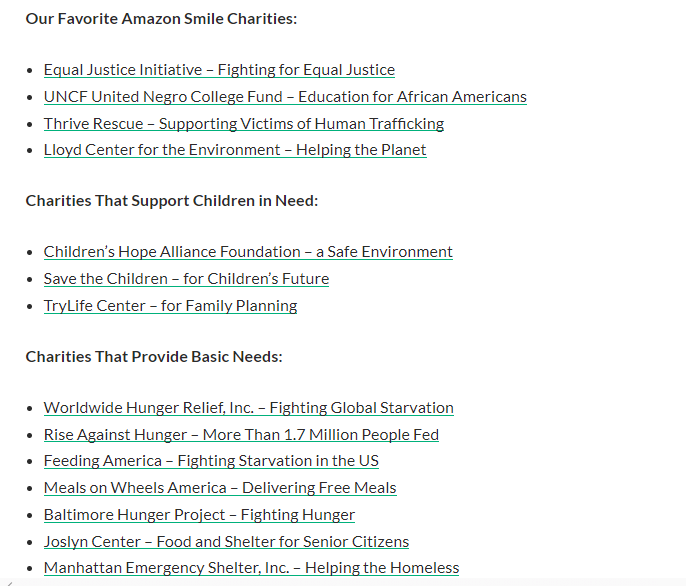Visit the Manhattan Emergency Shelter, Inc. link
The height and width of the screenshot is (586, 686).
coord(251,568)
